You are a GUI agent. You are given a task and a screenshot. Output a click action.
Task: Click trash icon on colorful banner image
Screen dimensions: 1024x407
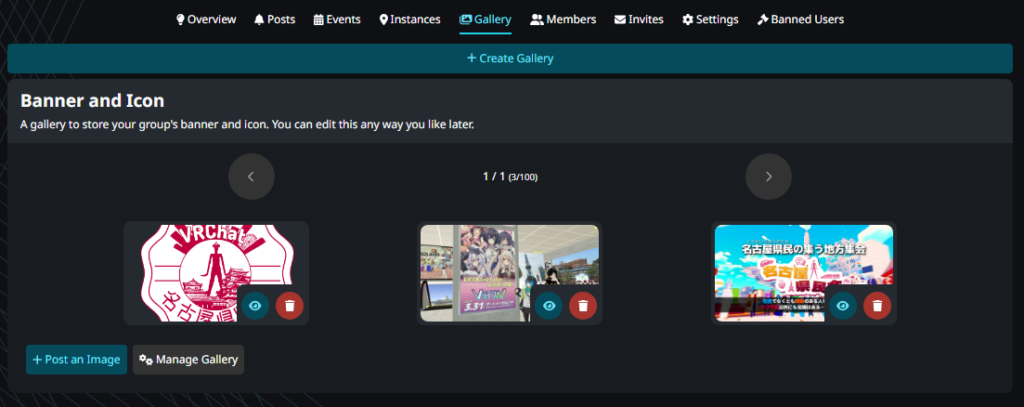(x=877, y=305)
